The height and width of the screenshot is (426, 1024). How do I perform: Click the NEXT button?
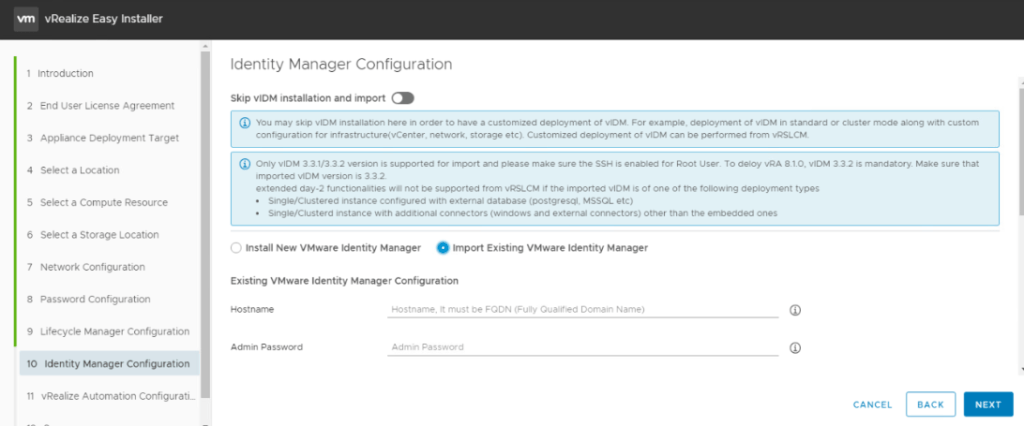(987, 404)
